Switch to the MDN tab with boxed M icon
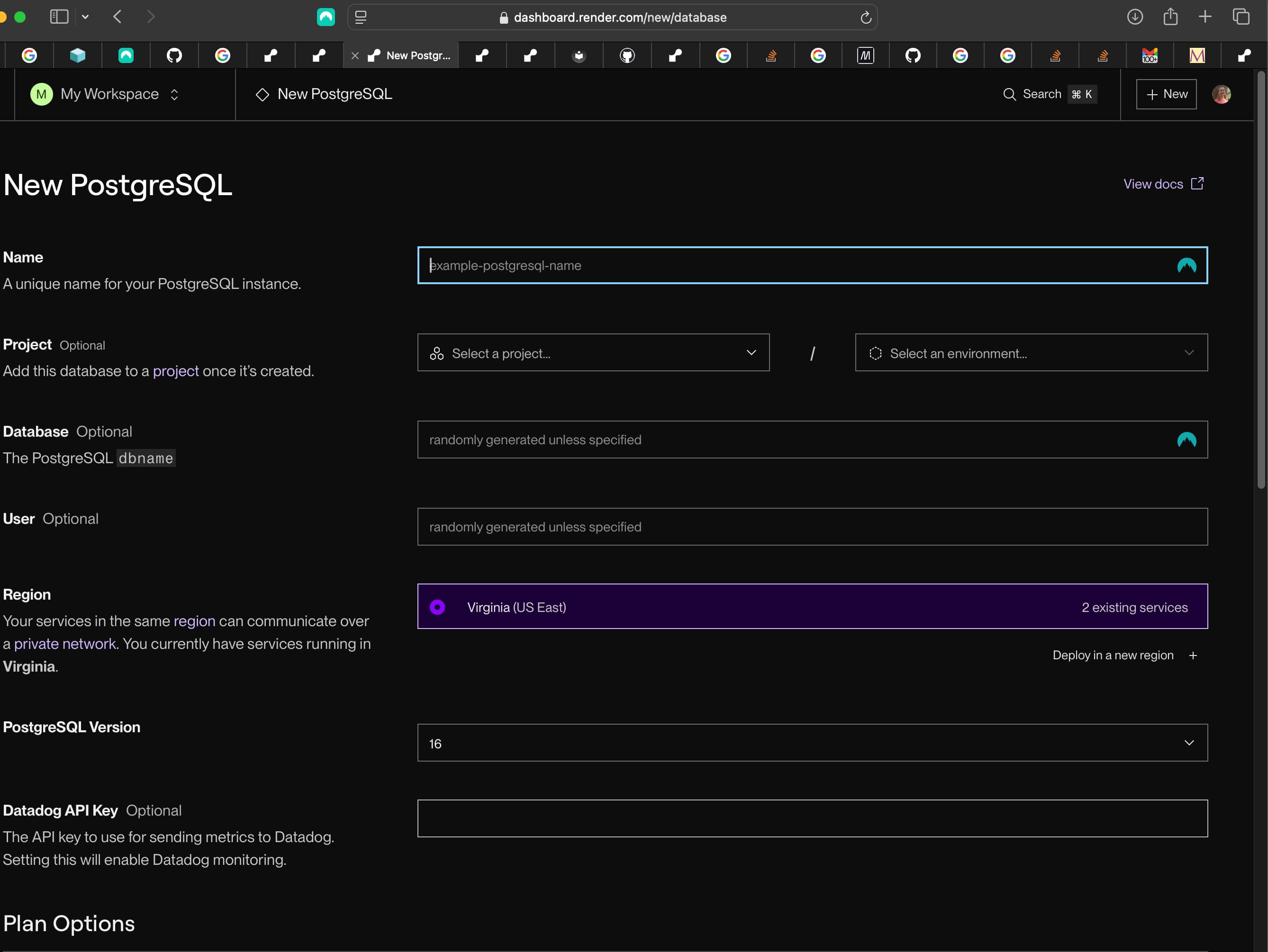This screenshot has height=952, width=1268. [865, 55]
